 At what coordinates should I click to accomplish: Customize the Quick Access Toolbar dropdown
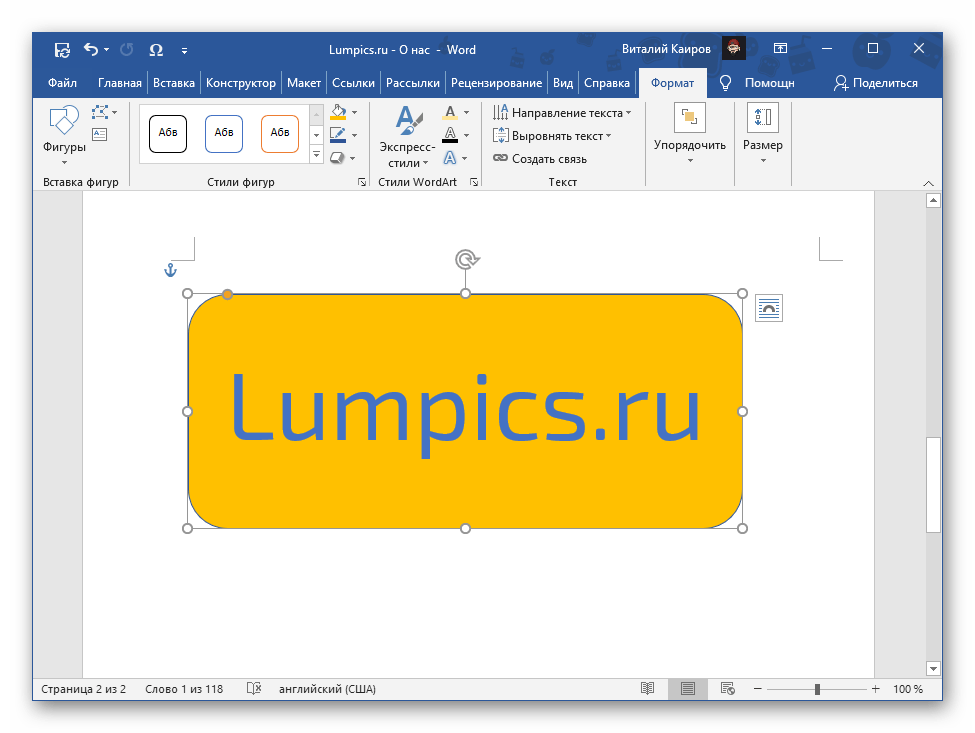click(x=184, y=51)
